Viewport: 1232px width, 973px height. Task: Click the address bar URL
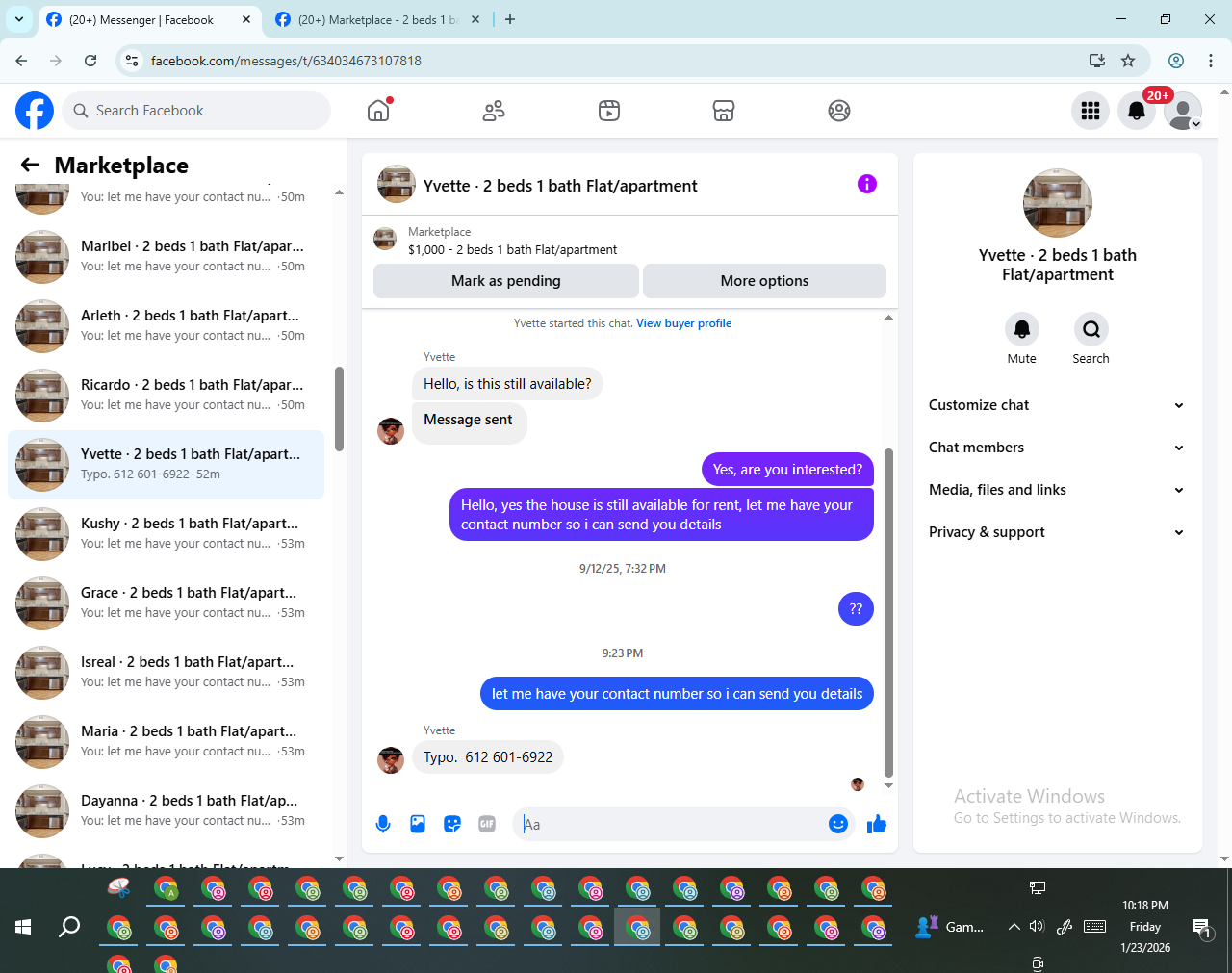click(x=286, y=61)
